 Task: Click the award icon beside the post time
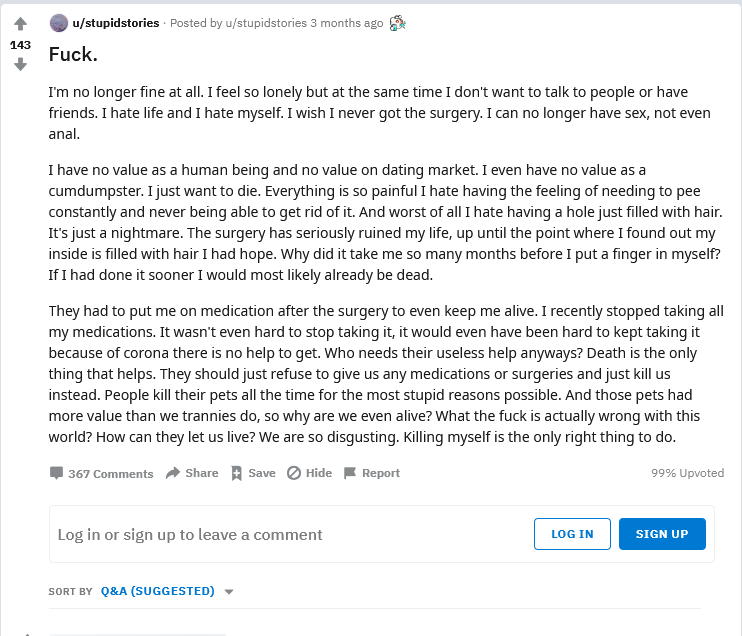398,23
